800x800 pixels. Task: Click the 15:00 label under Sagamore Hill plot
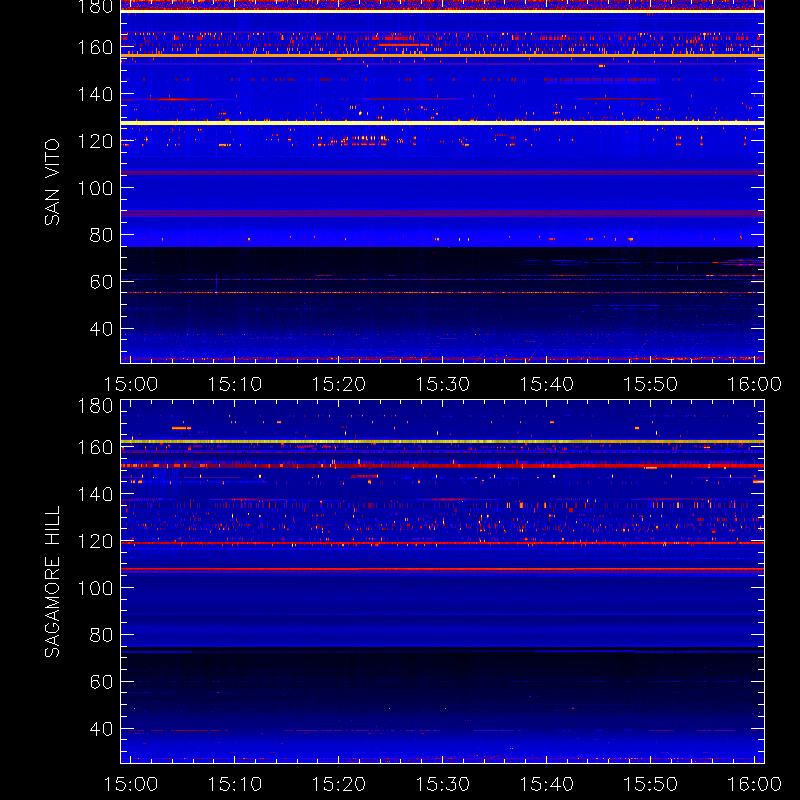(131, 784)
